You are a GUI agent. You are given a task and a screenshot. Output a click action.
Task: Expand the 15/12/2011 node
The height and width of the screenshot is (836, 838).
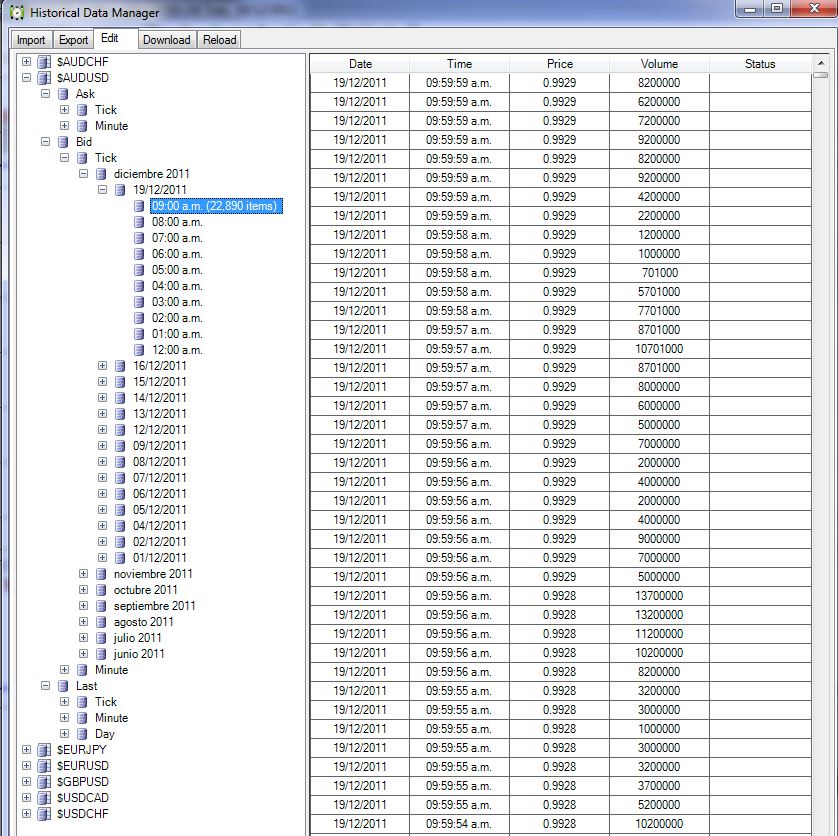tap(103, 382)
